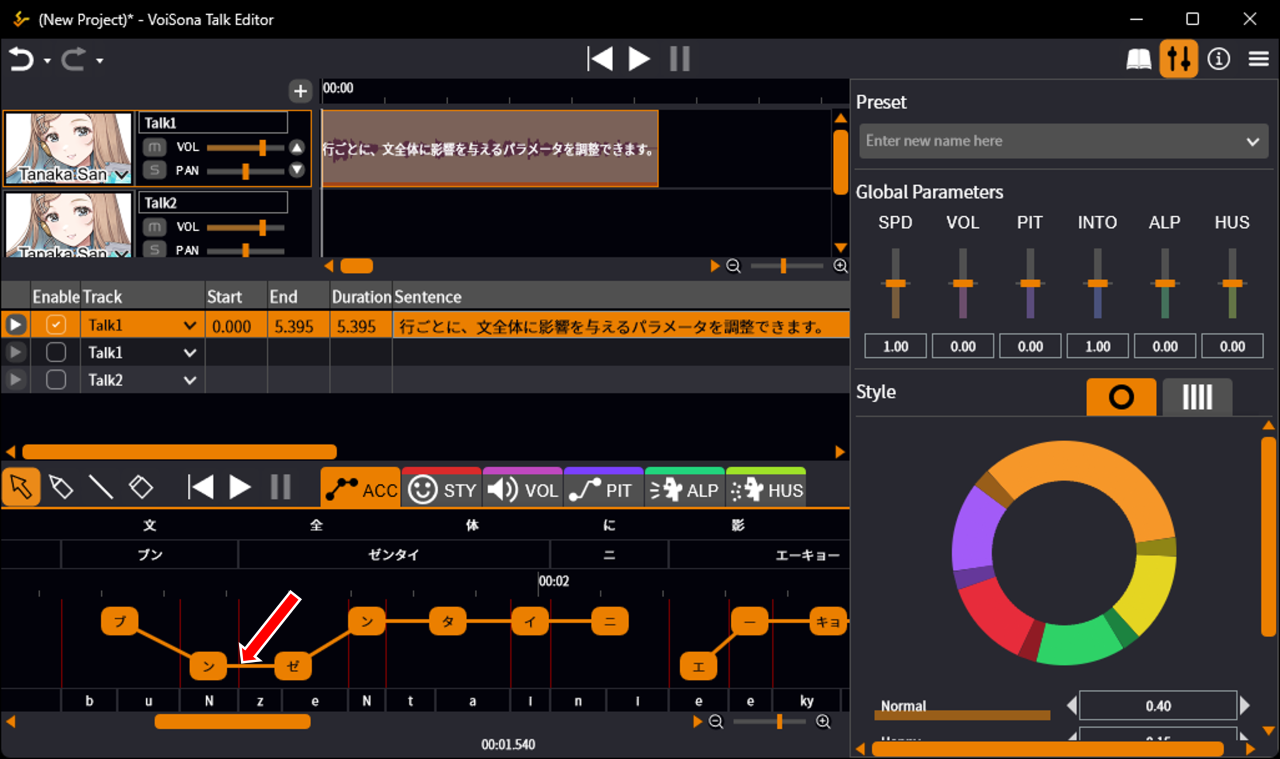Click the SPD global parameter slider

[895, 284]
